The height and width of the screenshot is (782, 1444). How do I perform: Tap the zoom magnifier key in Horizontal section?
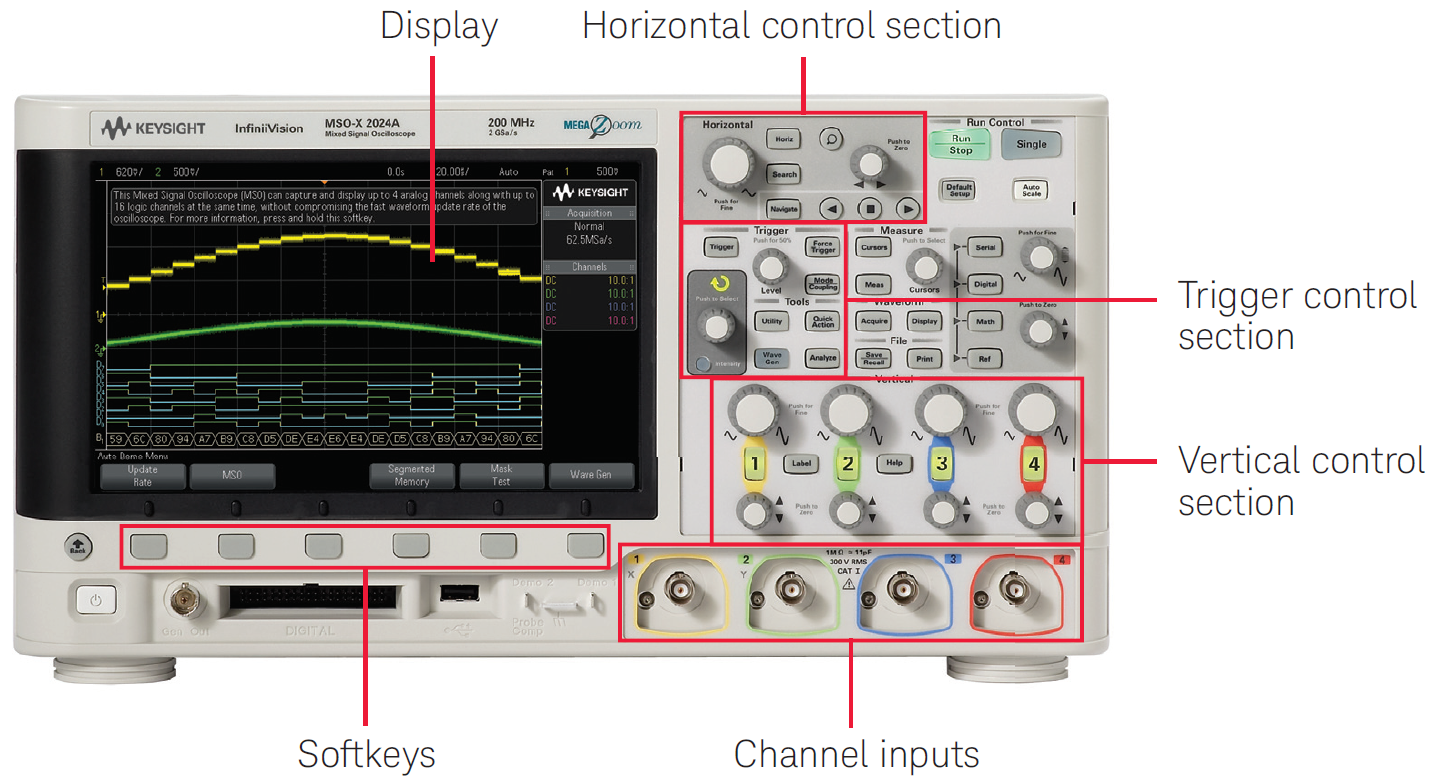pos(831,139)
